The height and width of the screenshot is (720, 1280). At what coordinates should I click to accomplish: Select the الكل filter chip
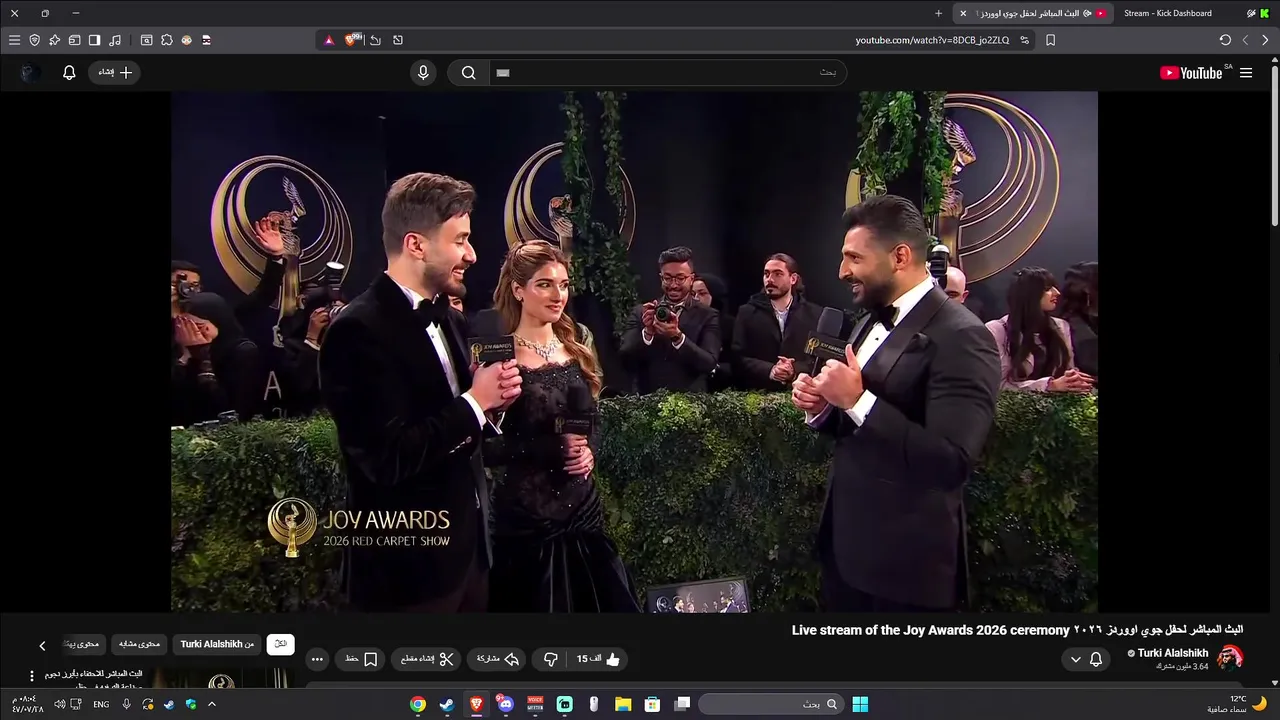pos(281,644)
